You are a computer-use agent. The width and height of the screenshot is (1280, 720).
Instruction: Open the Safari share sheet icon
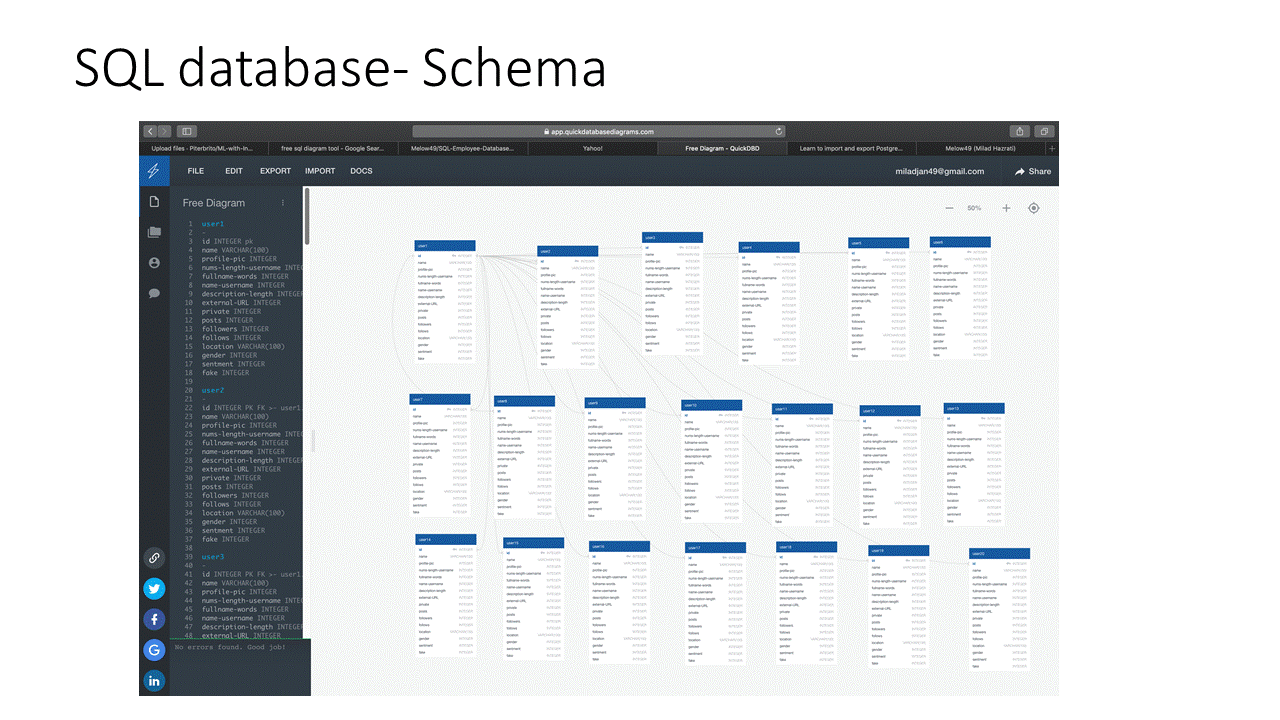(x=1019, y=131)
